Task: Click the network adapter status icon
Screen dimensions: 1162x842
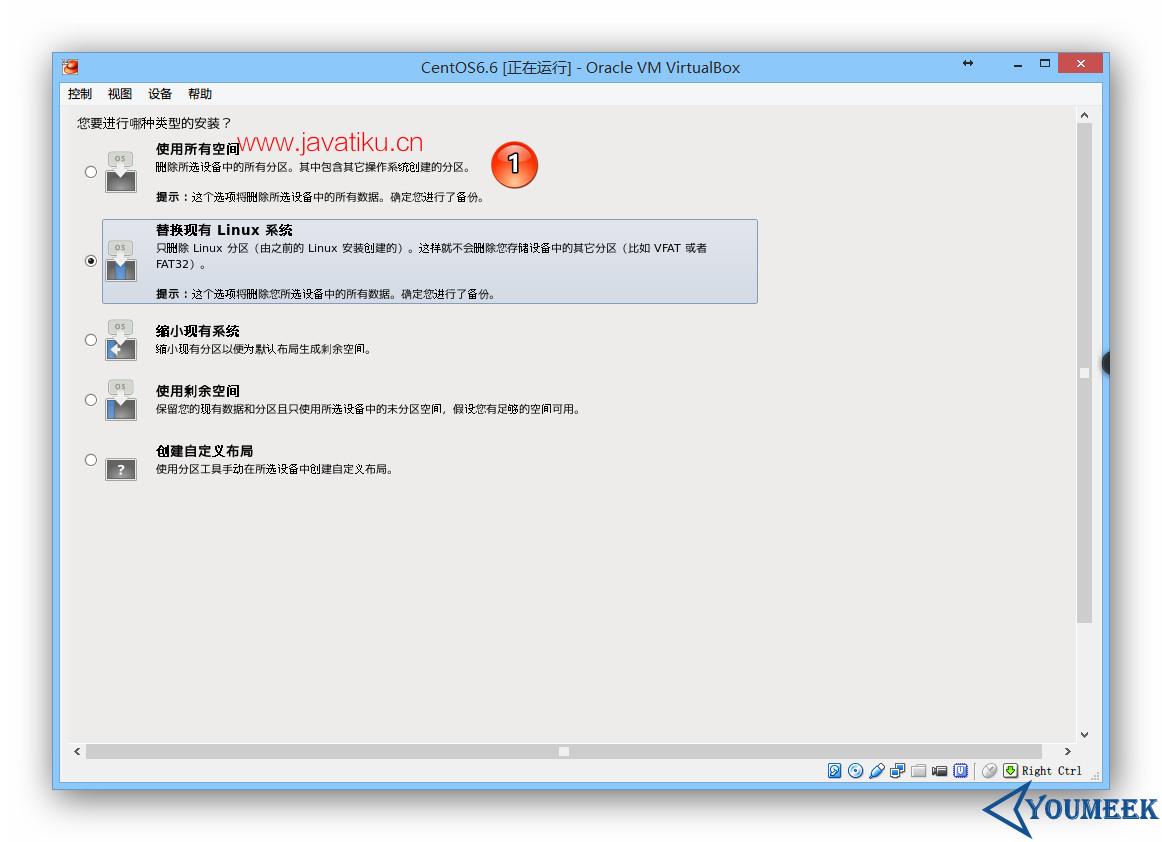Action: (x=897, y=771)
